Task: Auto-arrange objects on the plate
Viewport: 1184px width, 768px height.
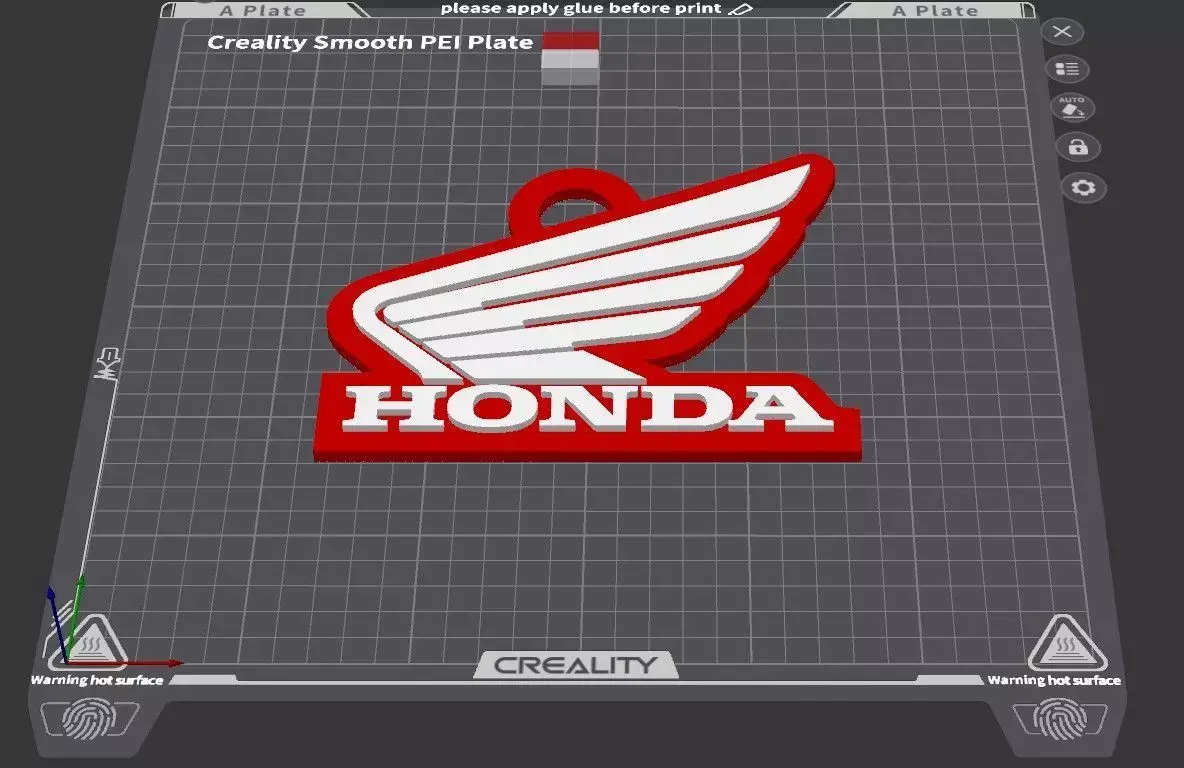Action: [1072, 108]
